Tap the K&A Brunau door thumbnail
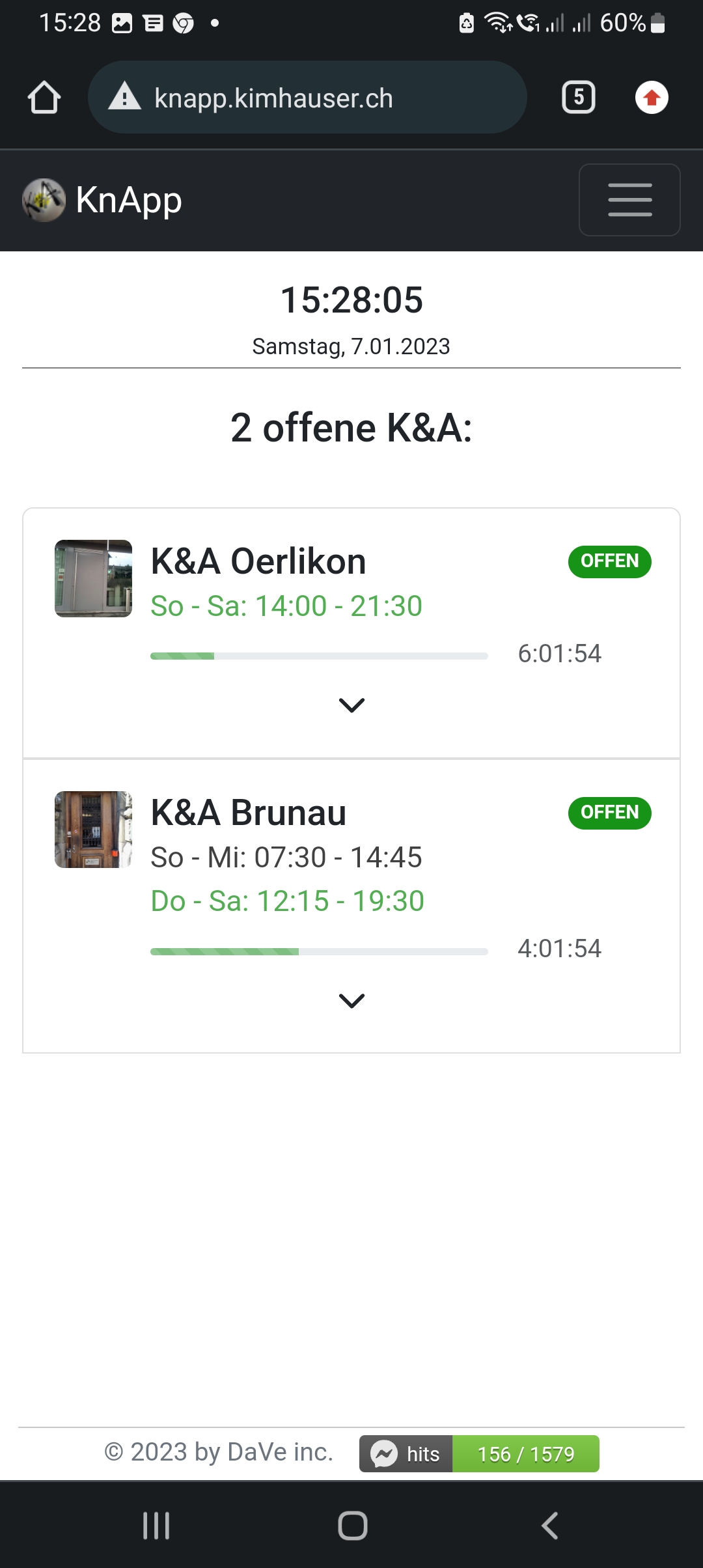 point(93,830)
